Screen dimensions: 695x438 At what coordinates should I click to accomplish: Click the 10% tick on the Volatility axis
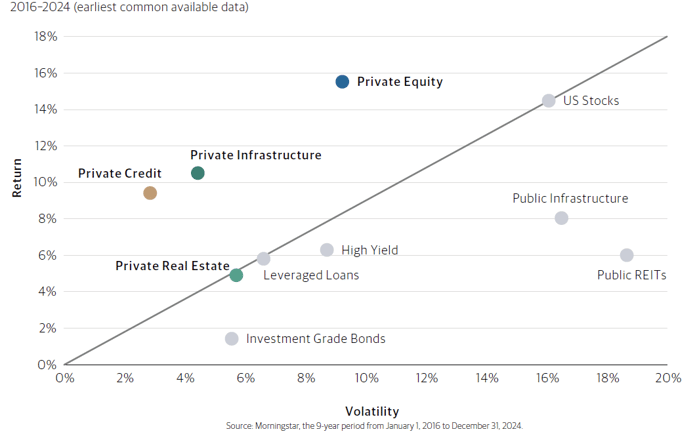(x=366, y=378)
